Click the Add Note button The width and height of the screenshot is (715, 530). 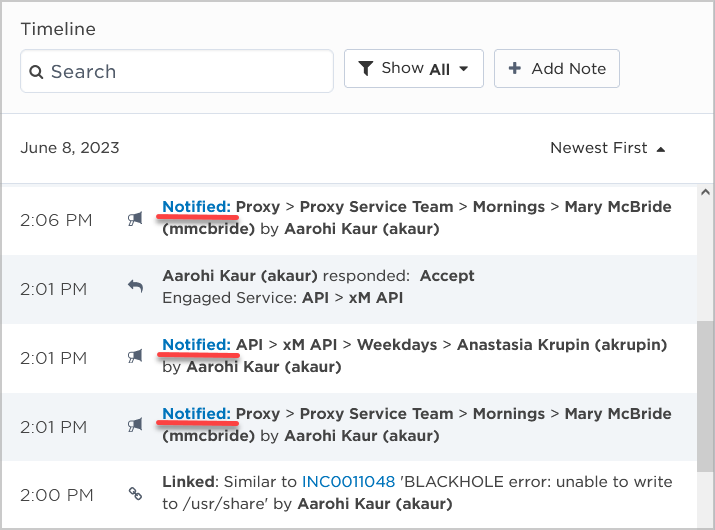[557, 69]
